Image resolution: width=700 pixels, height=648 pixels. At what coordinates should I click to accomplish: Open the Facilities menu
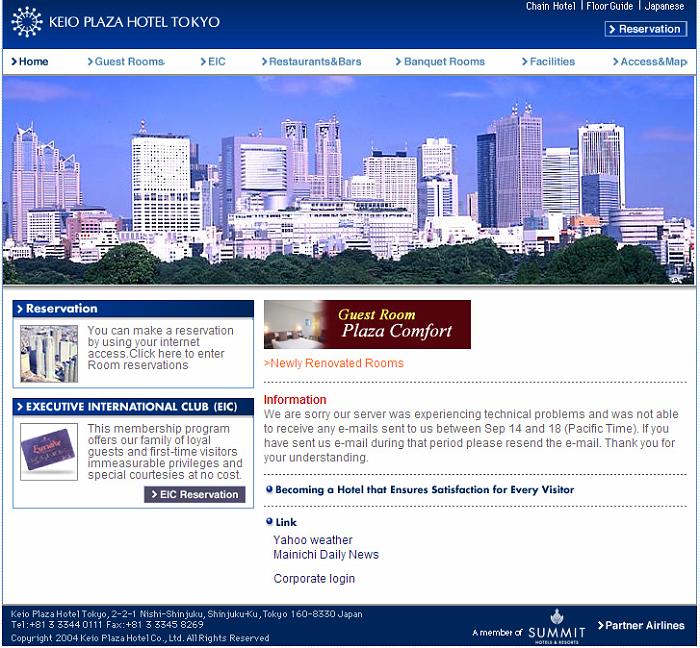point(549,62)
